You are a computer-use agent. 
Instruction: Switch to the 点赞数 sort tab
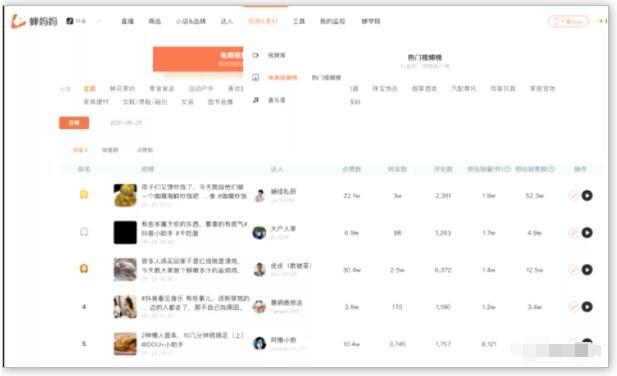[x=145, y=150]
